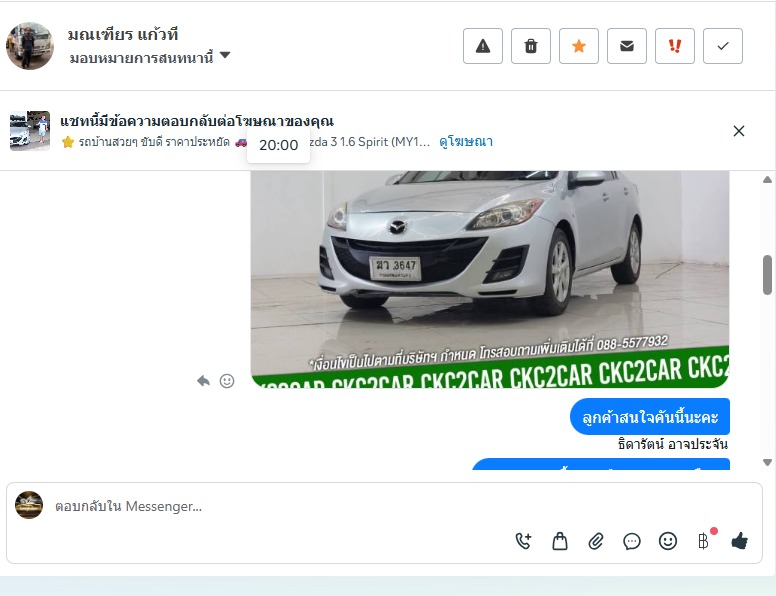Delete conversation using trash icon
This screenshot has height=596, width=776.
pyautogui.click(x=531, y=46)
